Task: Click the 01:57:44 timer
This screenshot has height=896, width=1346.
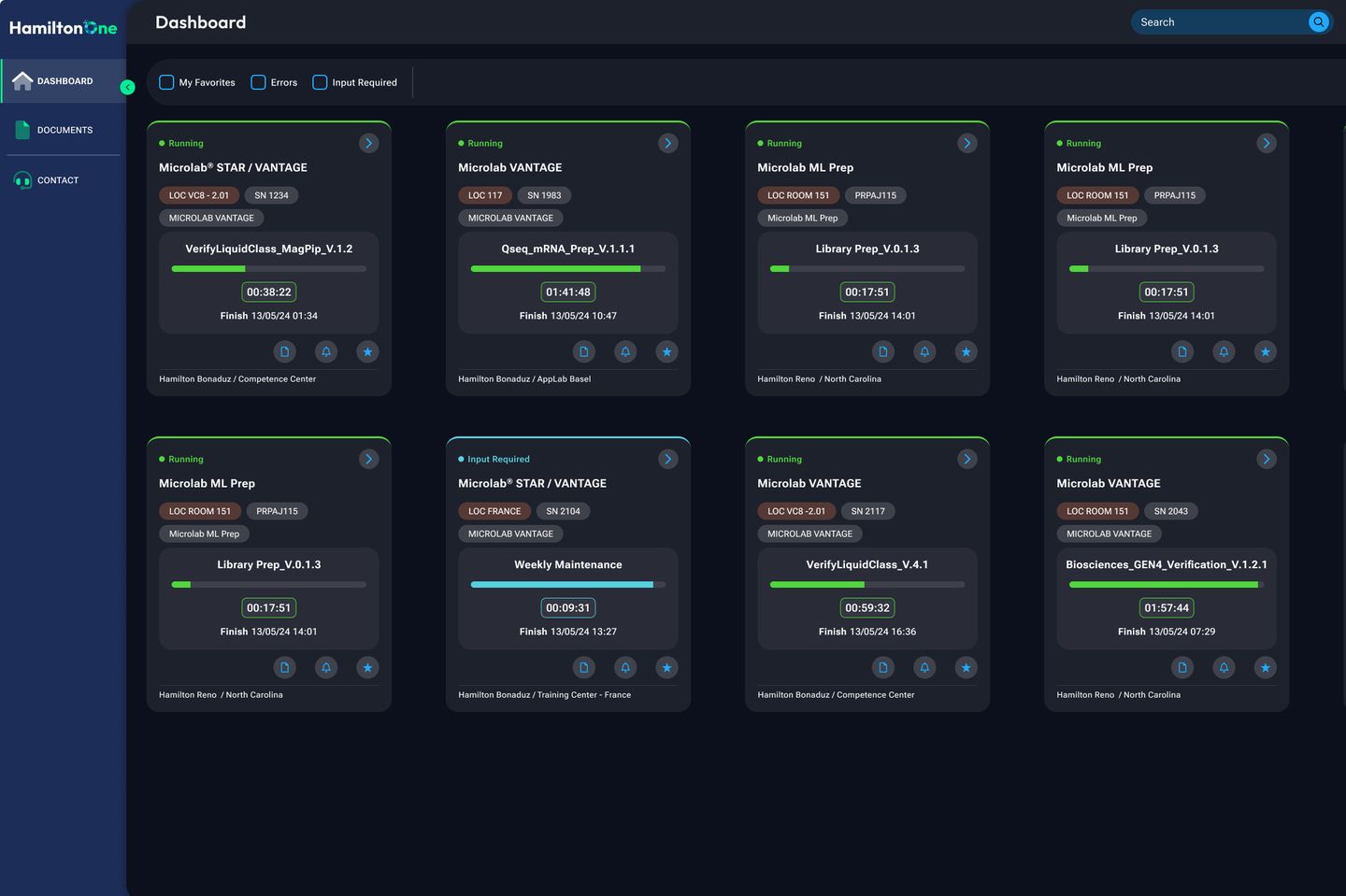Action: 1167,608
